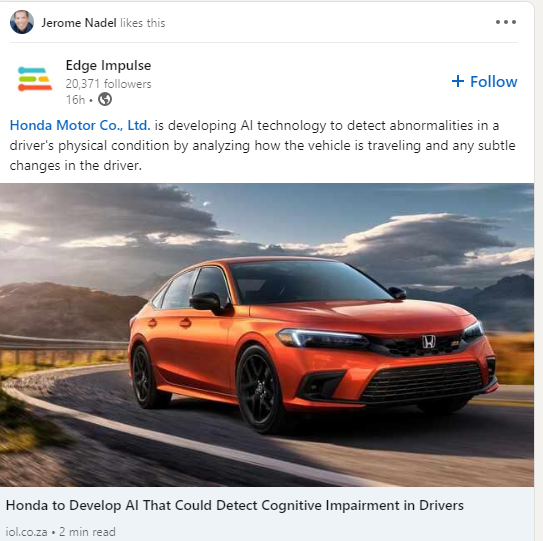
Task: Click the Honda emblem on the car grille
Action: (x=428, y=342)
